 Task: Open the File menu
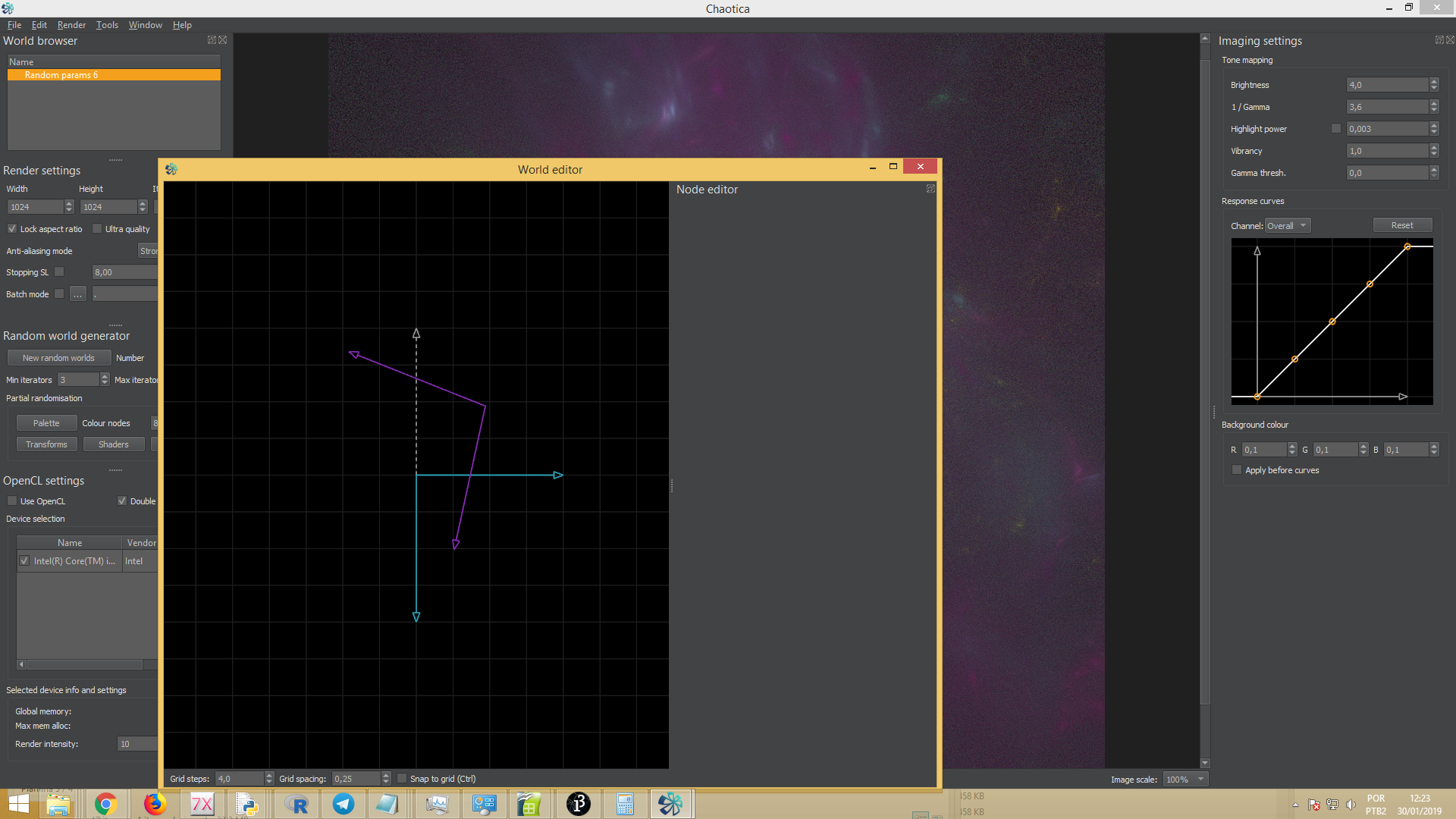14,24
